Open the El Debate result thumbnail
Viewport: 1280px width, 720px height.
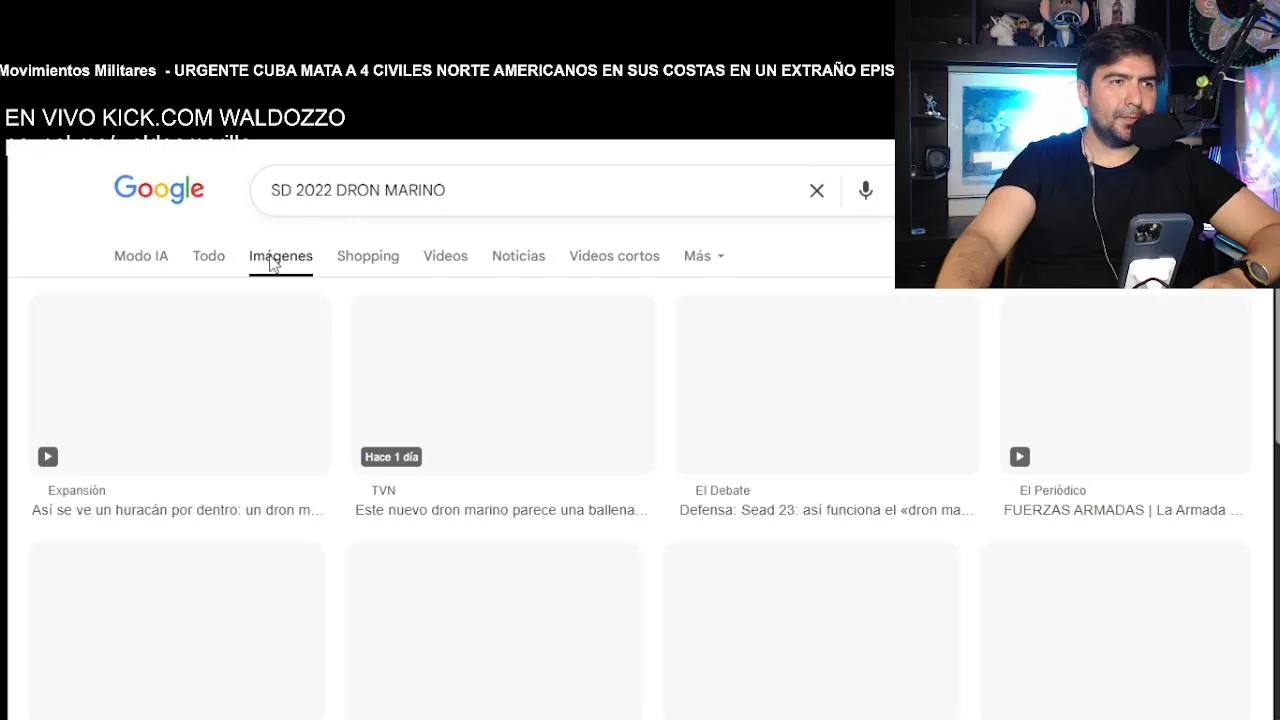828,385
